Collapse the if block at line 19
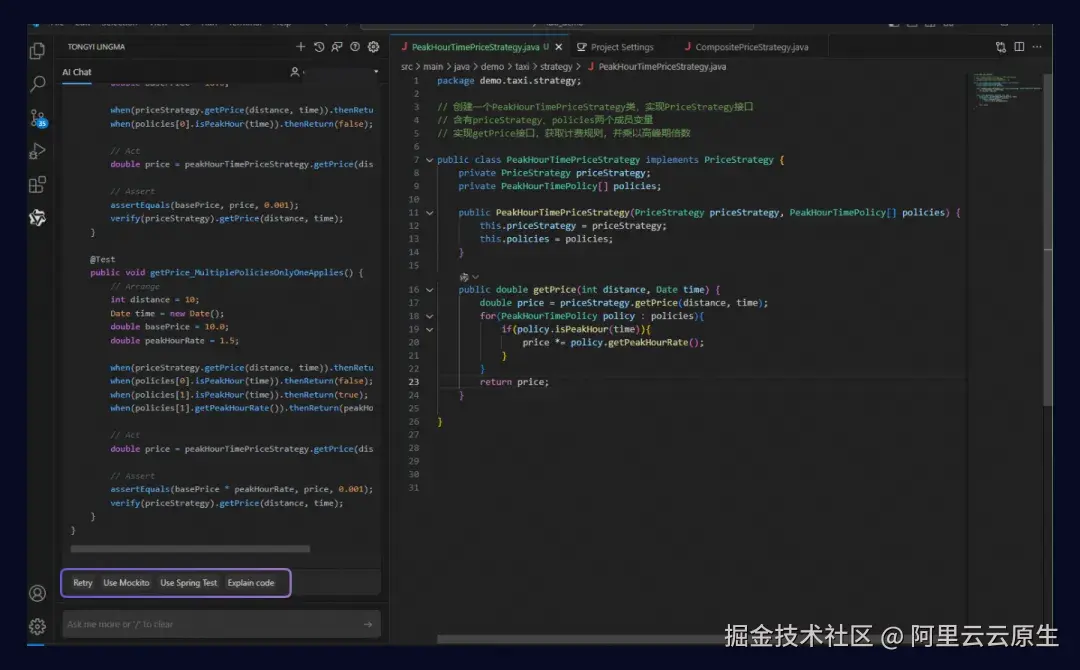Image resolution: width=1080 pixels, height=670 pixels. point(430,329)
